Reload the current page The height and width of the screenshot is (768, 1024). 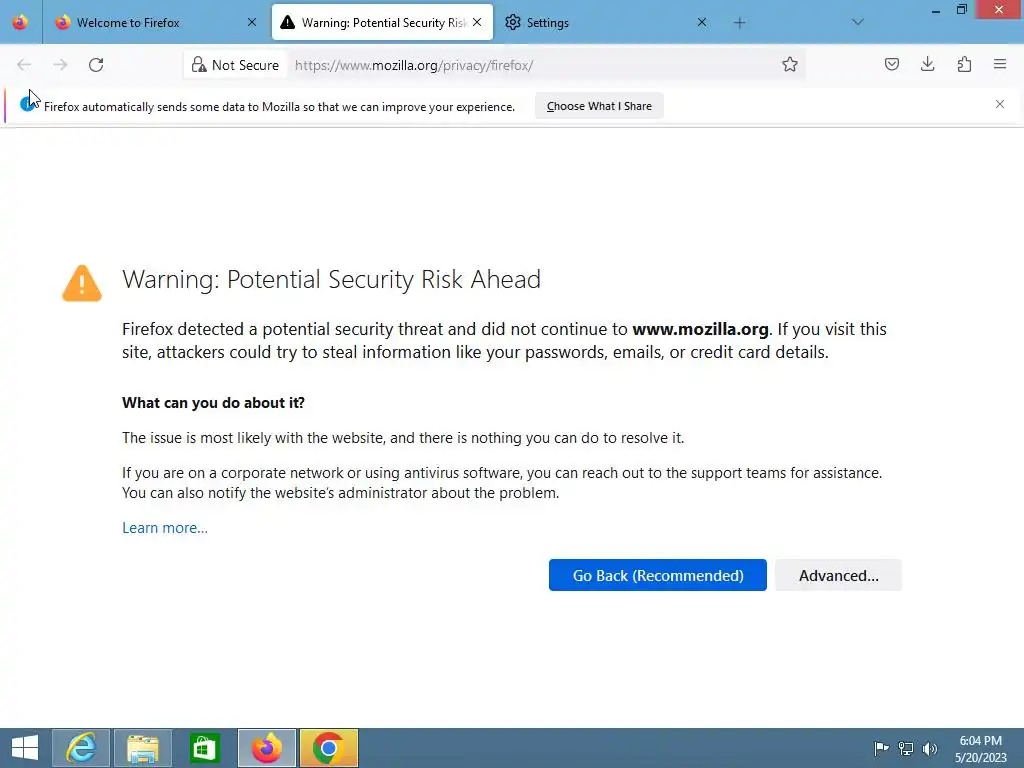point(96,65)
